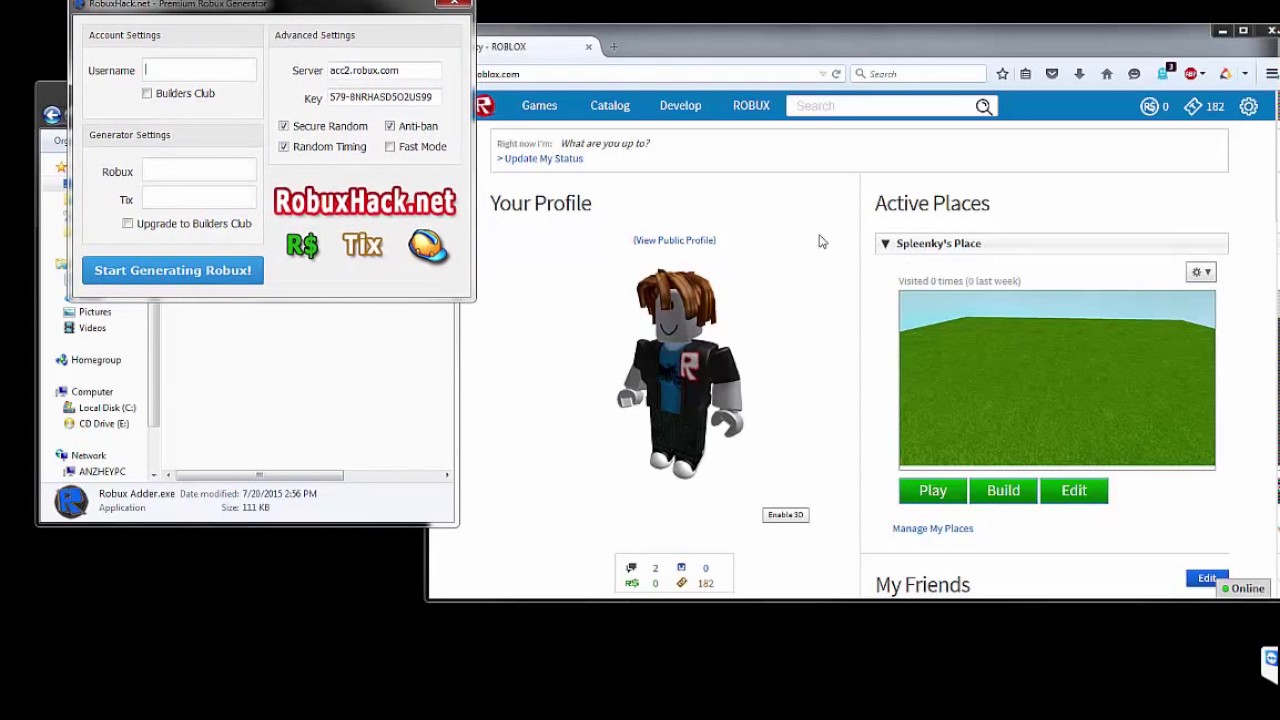Click the green Edit place button
Image resolution: width=1280 pixels, height=720 pixels.
point(1074,491)
